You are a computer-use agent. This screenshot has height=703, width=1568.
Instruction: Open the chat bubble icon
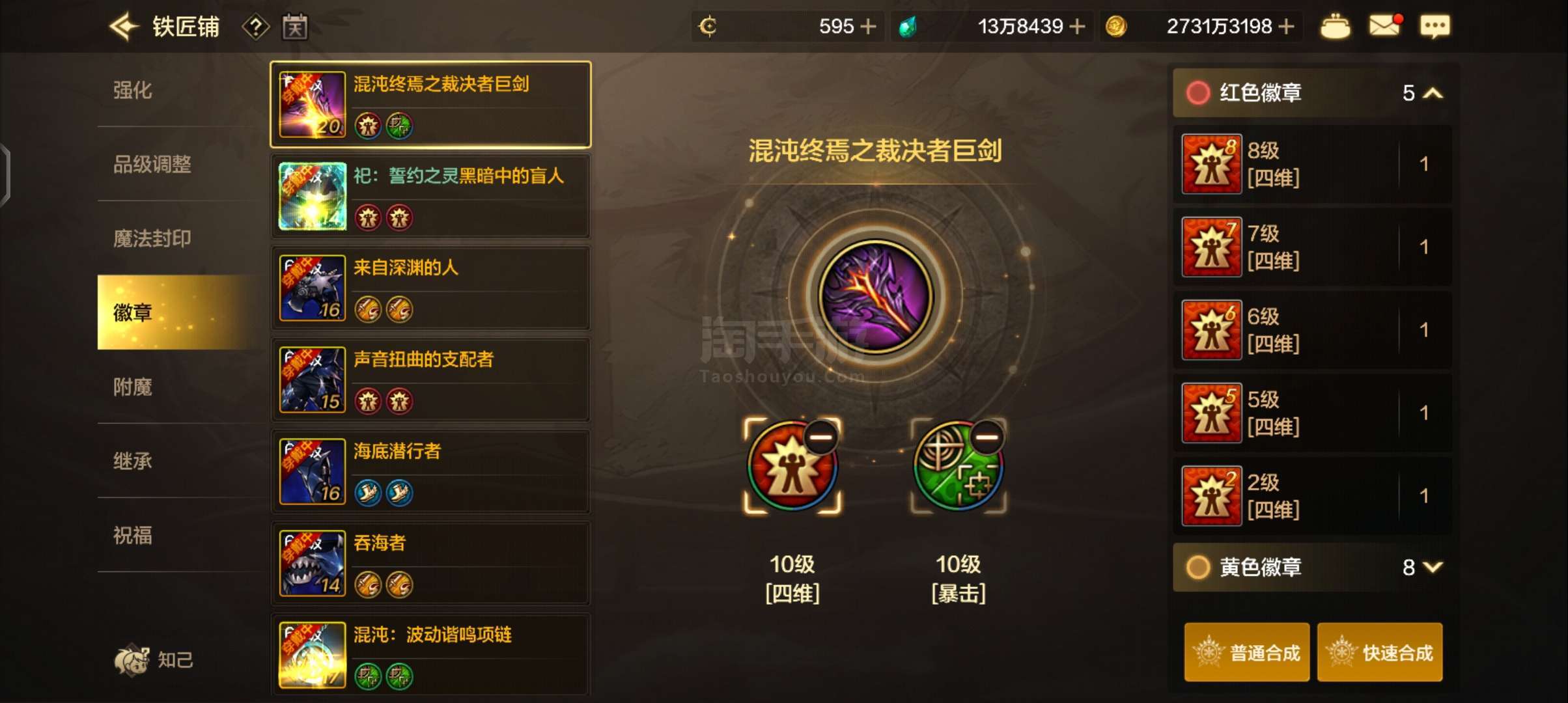tap(1435, 27)
